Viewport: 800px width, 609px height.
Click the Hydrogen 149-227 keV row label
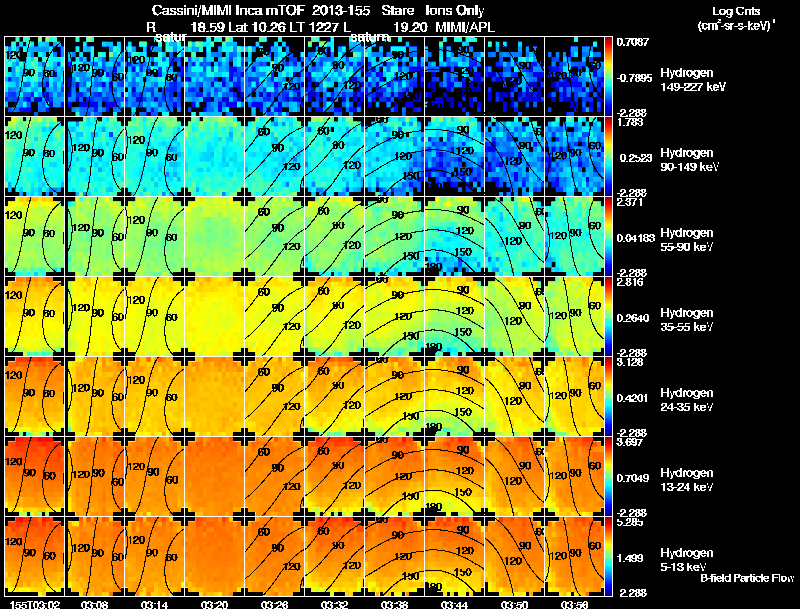point(692,80)
